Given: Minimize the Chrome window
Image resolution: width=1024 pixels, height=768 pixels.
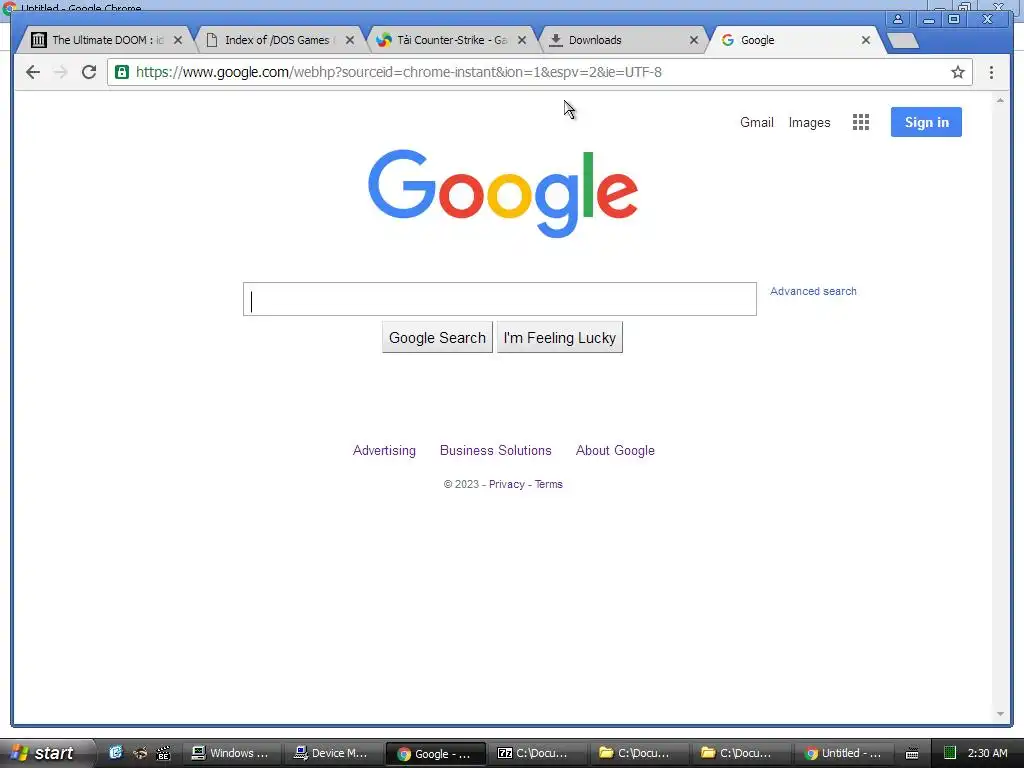Looking at the screenshot, I should pos(928,20).
